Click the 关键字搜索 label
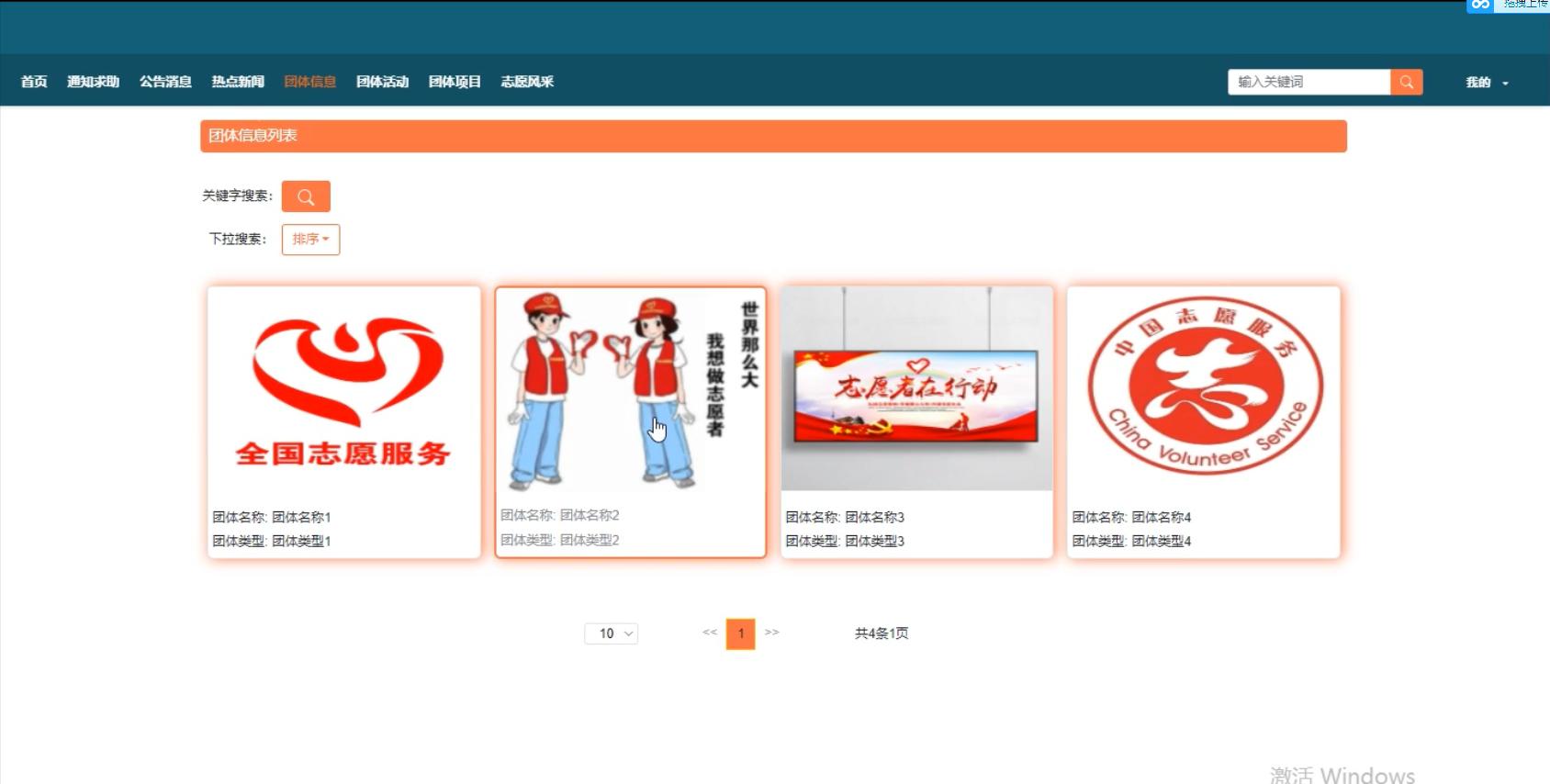Image resolution: width=1550 pixels, height=784 pixels. [238, 196]
